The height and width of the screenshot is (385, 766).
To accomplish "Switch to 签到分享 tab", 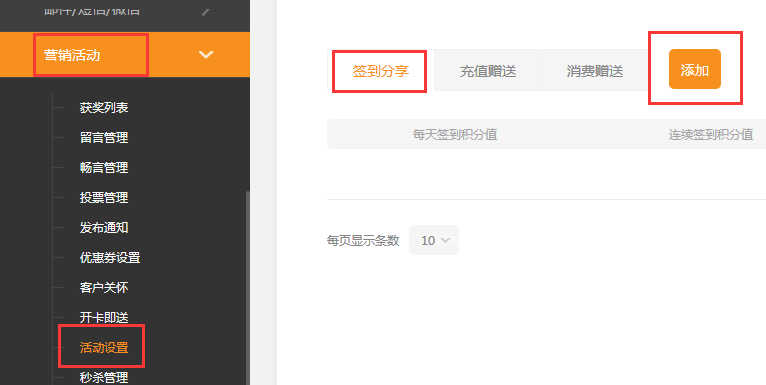I will click(x=381, y=71).
